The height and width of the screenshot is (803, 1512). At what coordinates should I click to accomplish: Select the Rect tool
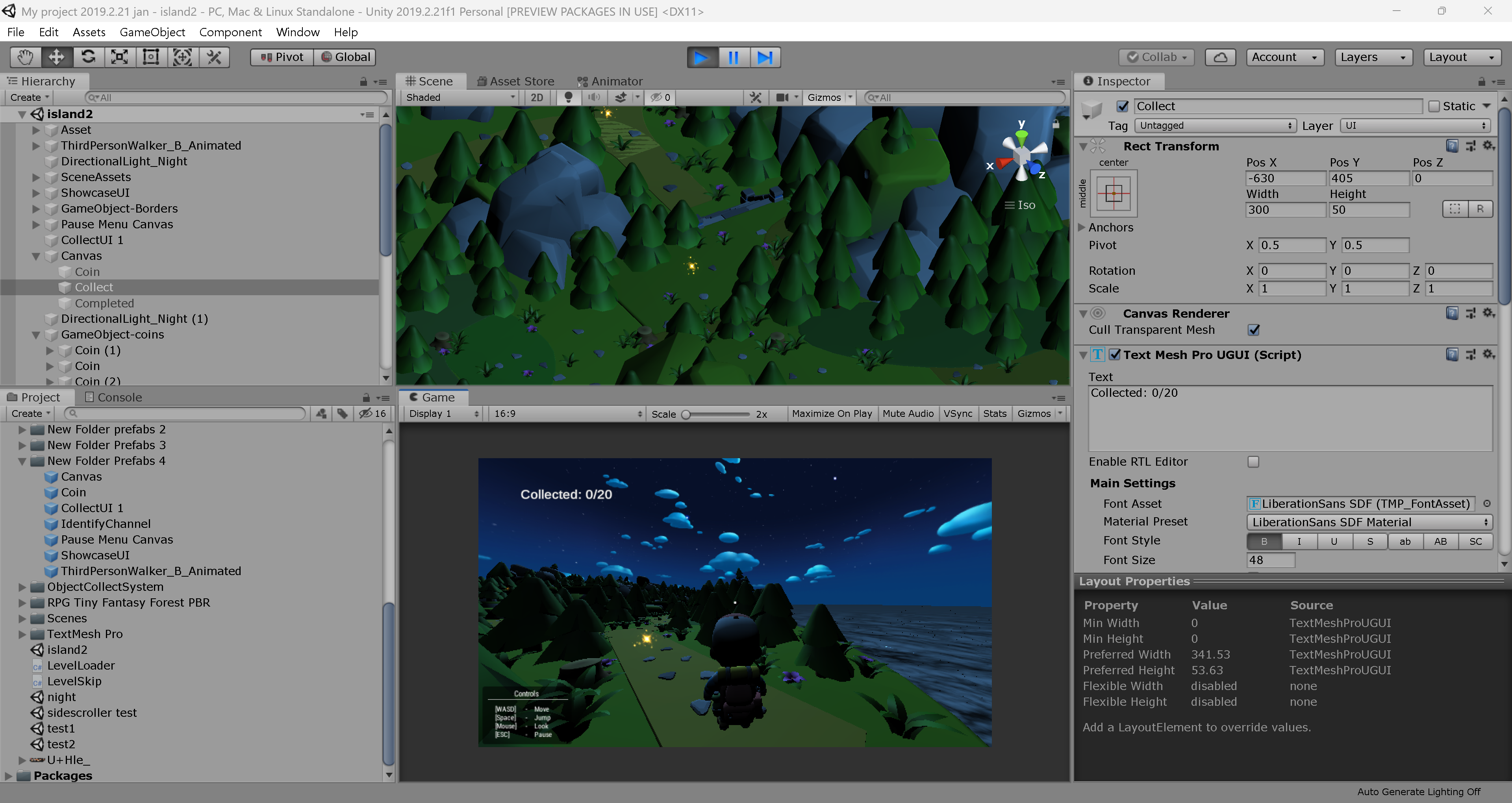coord(151,57)
